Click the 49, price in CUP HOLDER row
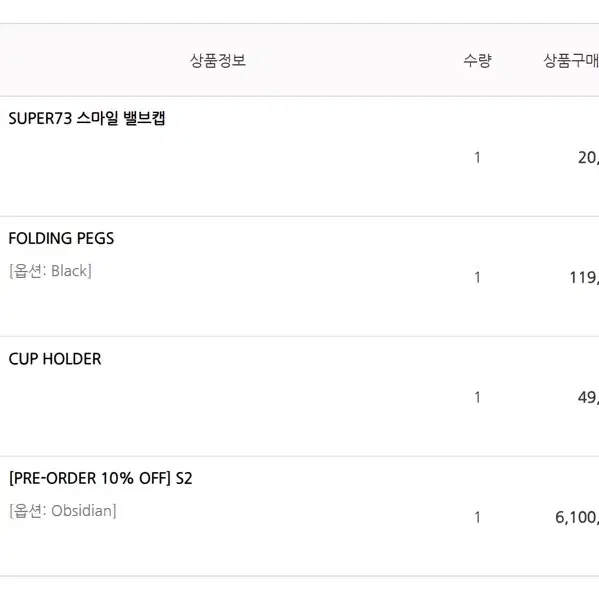The width and height of the screenshot is (599, 599). coord(588,398)
